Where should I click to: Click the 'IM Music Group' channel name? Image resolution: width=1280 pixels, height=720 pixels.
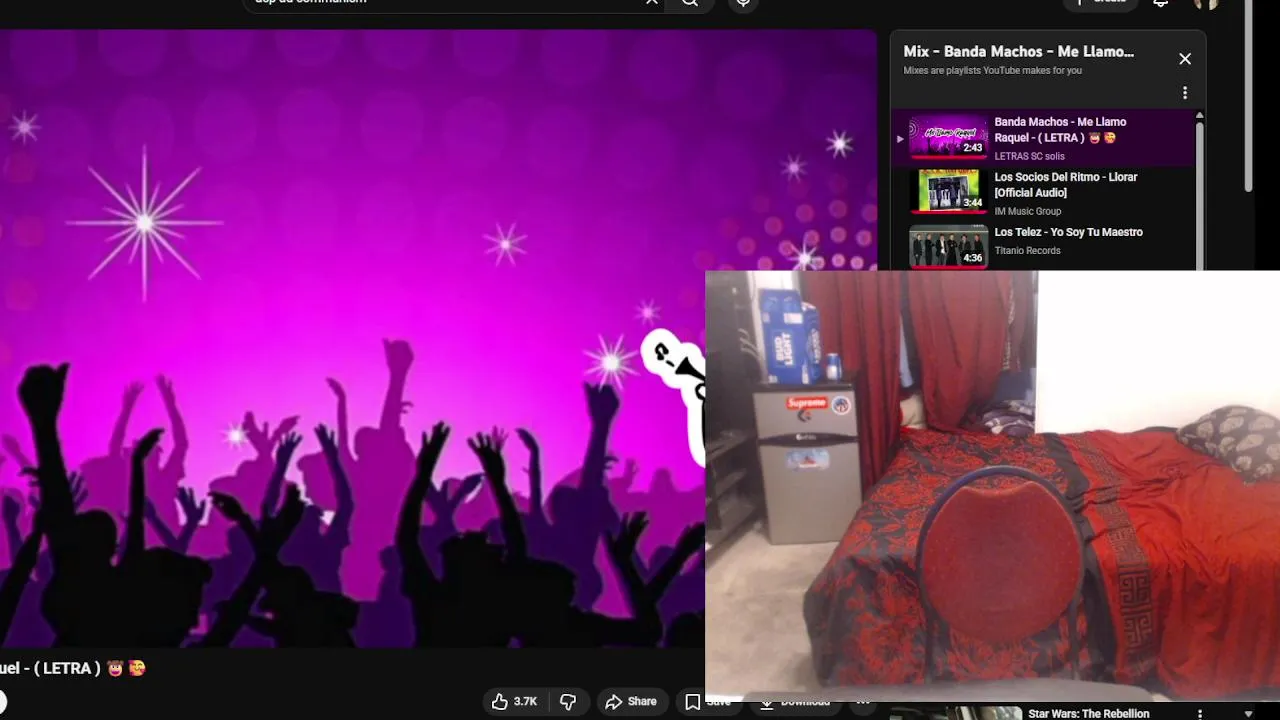click(1027, 211)
